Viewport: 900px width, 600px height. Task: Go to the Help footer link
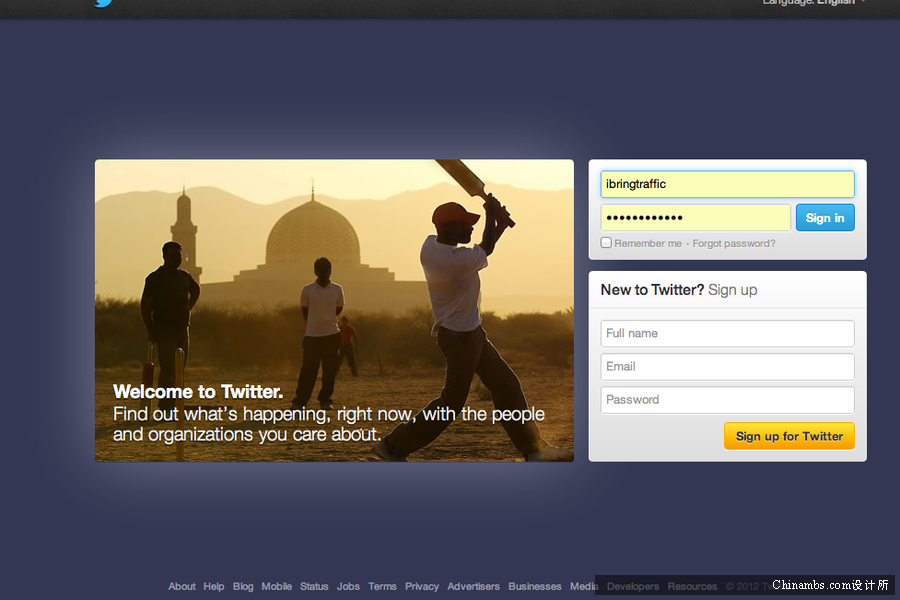tap(214, 587)
